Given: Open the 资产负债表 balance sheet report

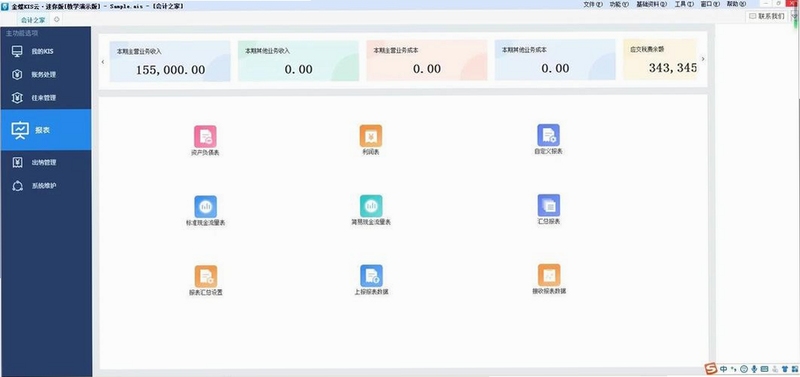Looking at the screenshot, I should click(x=205, y=140).
